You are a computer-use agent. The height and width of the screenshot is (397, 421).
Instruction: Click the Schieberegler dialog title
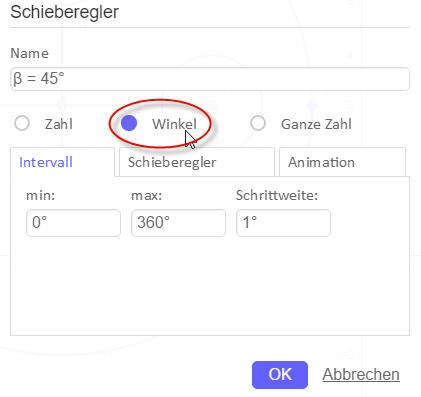64,12
